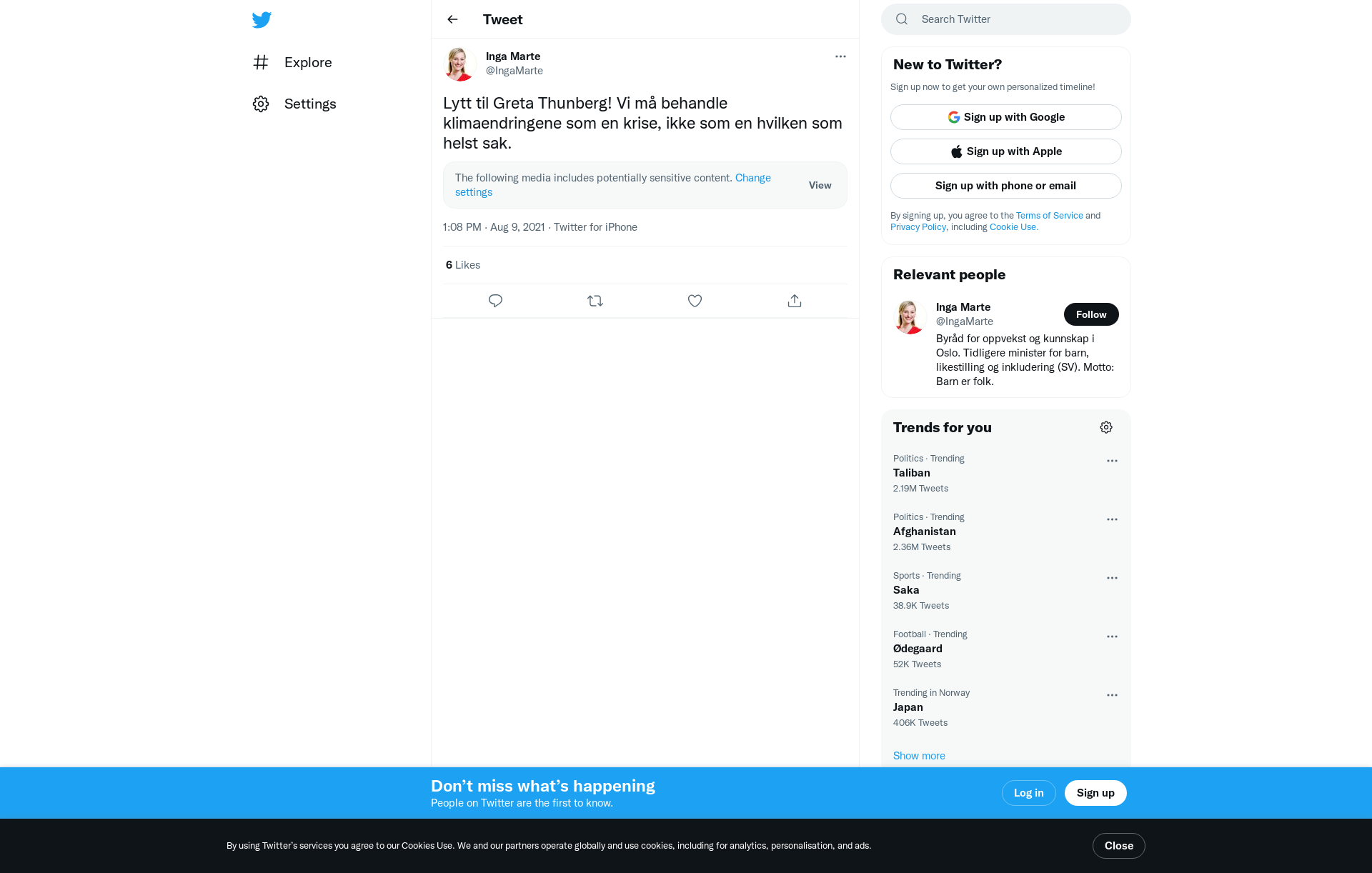
Task: Reply to the tweet via comment icon
Action: coord(495,301)
